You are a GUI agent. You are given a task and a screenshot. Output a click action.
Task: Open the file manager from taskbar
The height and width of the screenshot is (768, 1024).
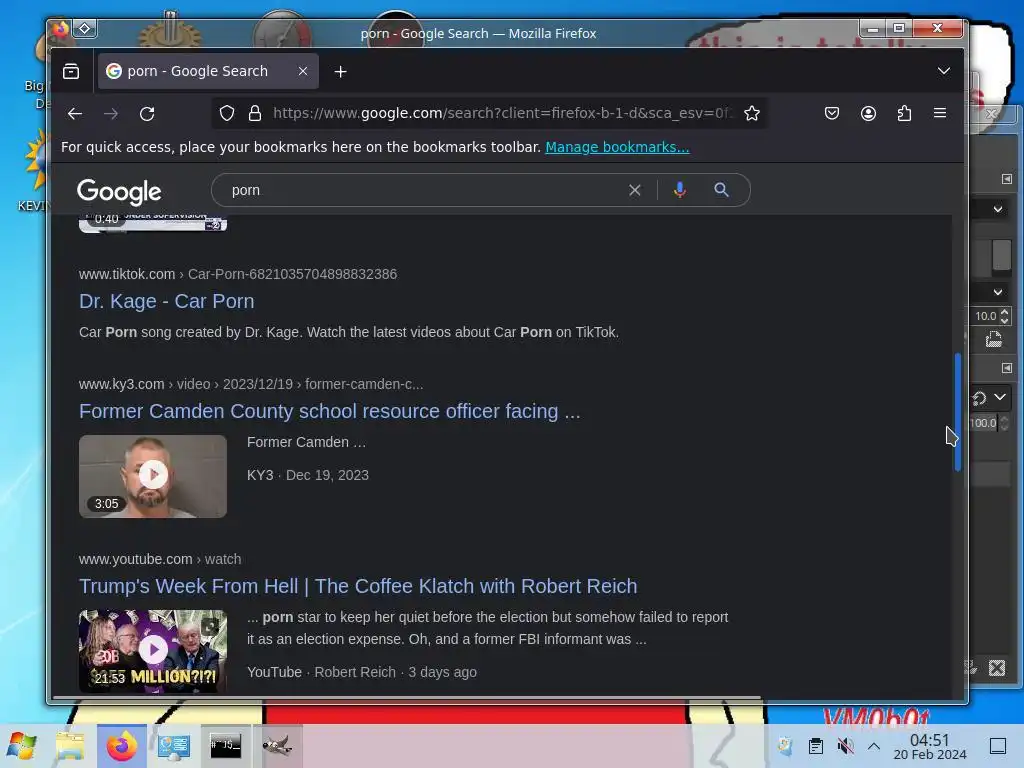pyautogui.click(x=70, y=746)
